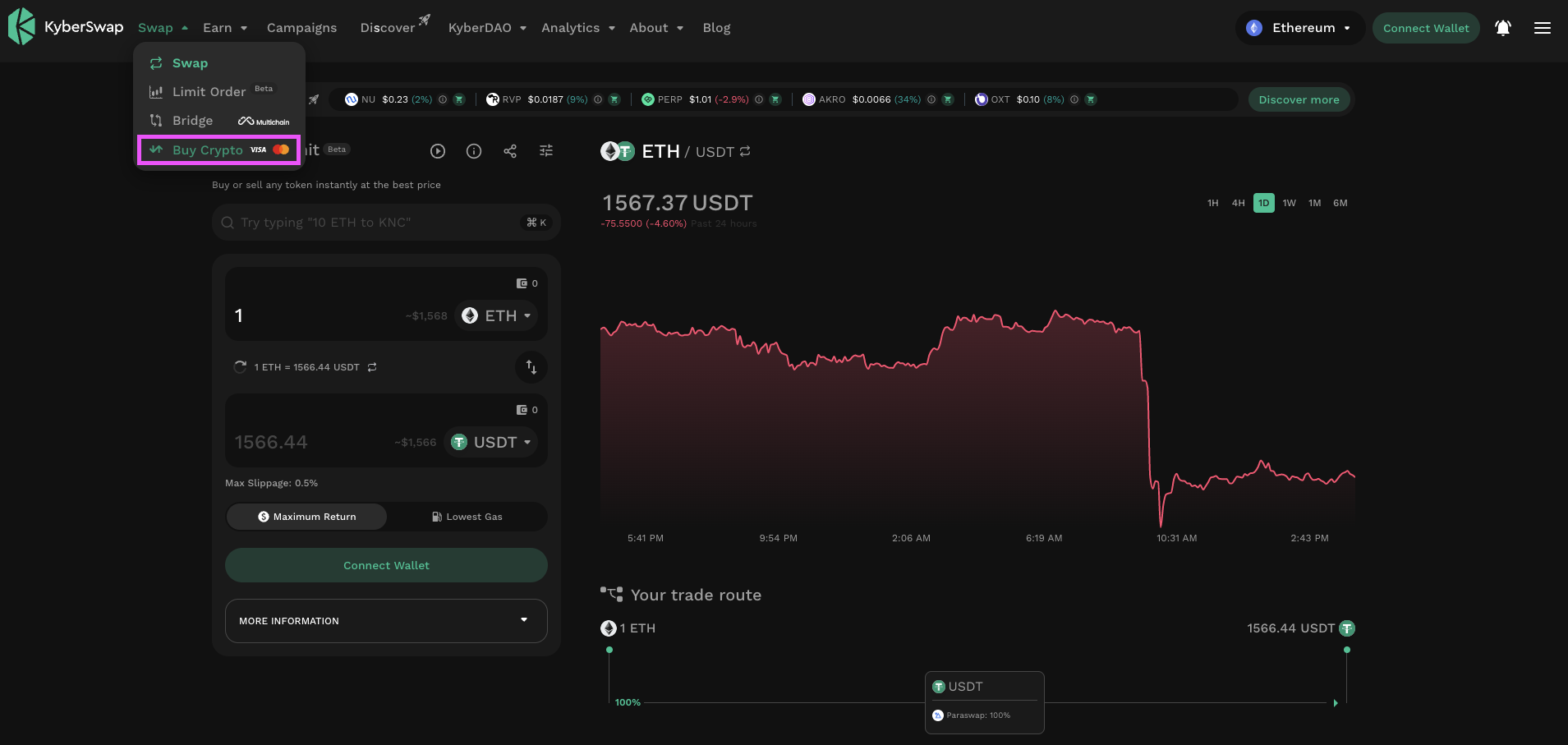View NU token info icon
The image size is (1568, 745).
tap(443, 99)
